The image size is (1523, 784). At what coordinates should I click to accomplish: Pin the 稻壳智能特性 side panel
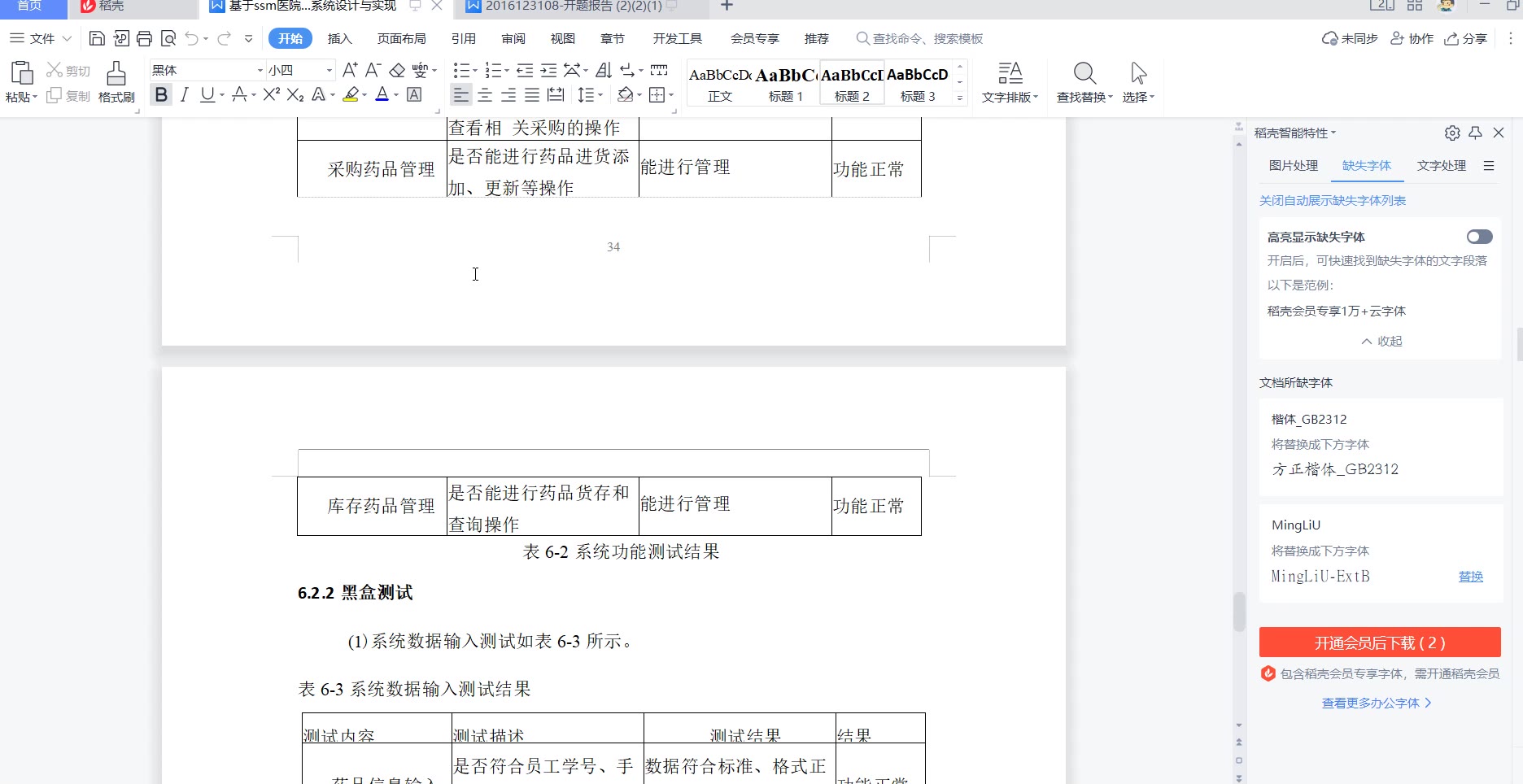1475,133
